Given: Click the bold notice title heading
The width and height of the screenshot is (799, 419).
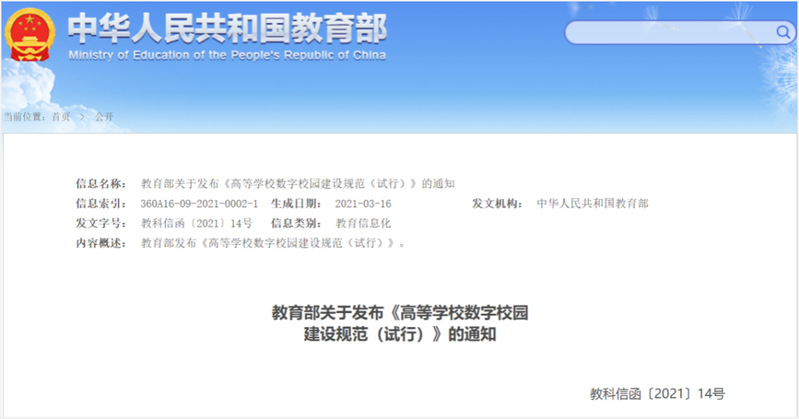Looking at the screenshot, I should coord(400,324).
